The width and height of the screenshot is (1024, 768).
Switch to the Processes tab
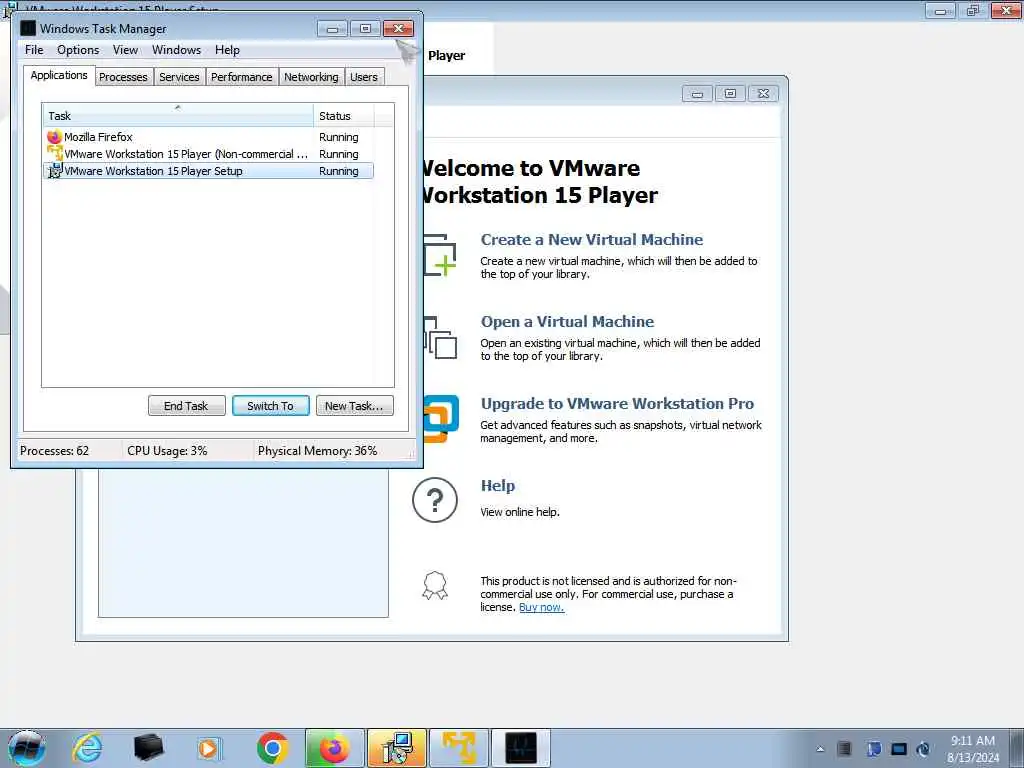[123, 77]
